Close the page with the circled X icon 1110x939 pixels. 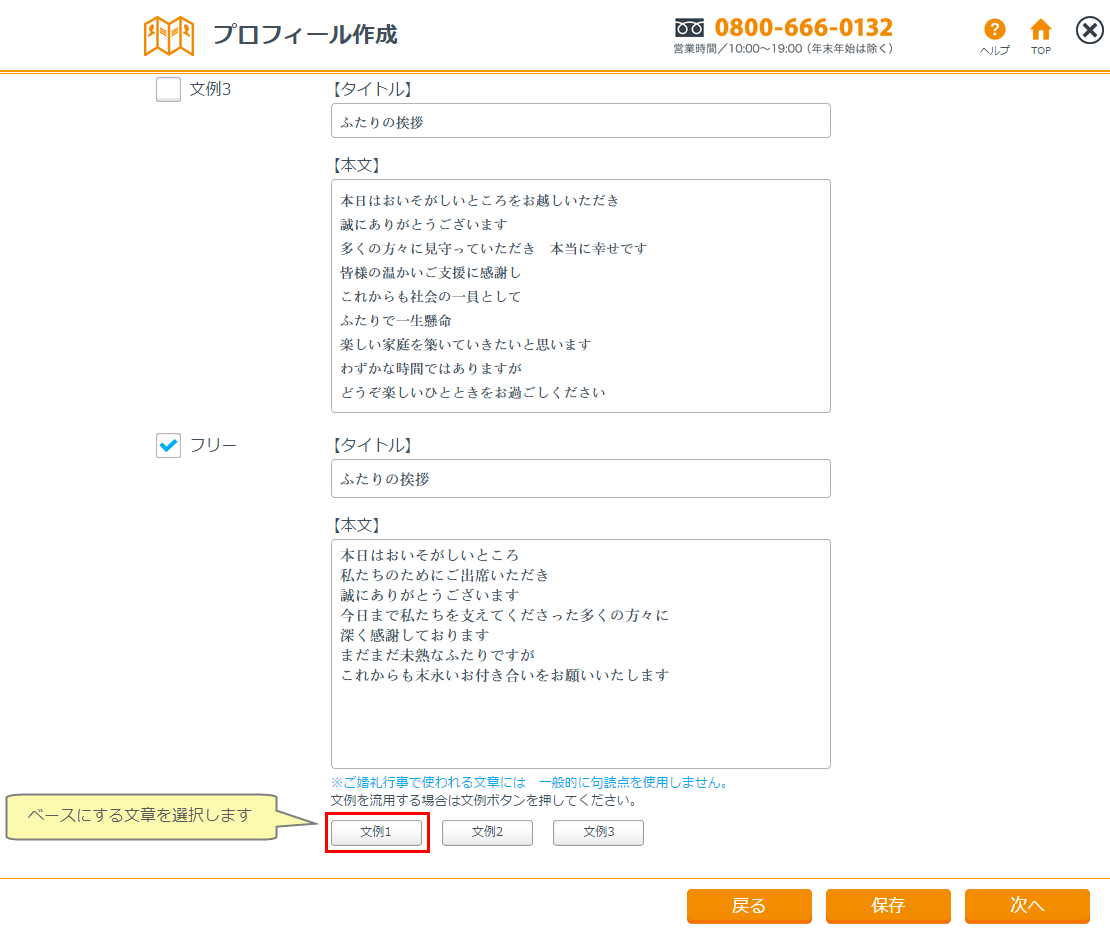point(1089,31)
